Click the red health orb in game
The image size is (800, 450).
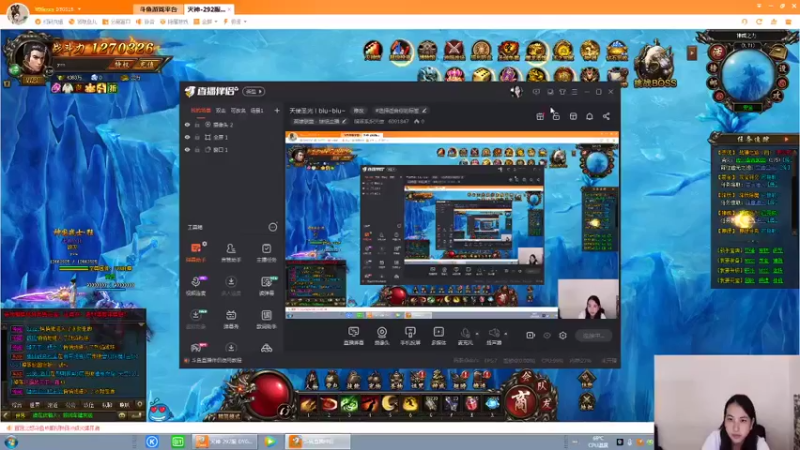tap(268, 396)
